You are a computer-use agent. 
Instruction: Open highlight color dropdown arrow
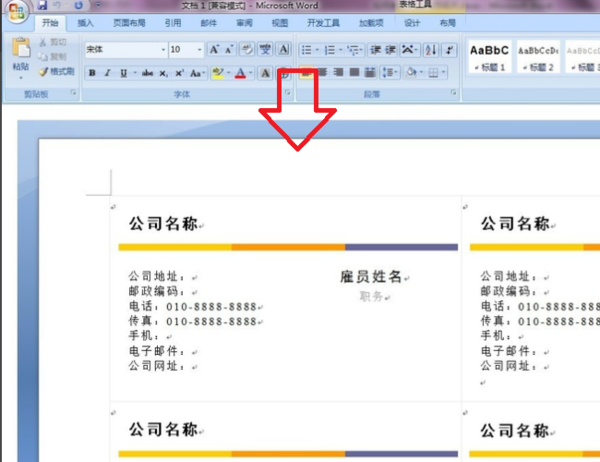[x=228, y=72]
